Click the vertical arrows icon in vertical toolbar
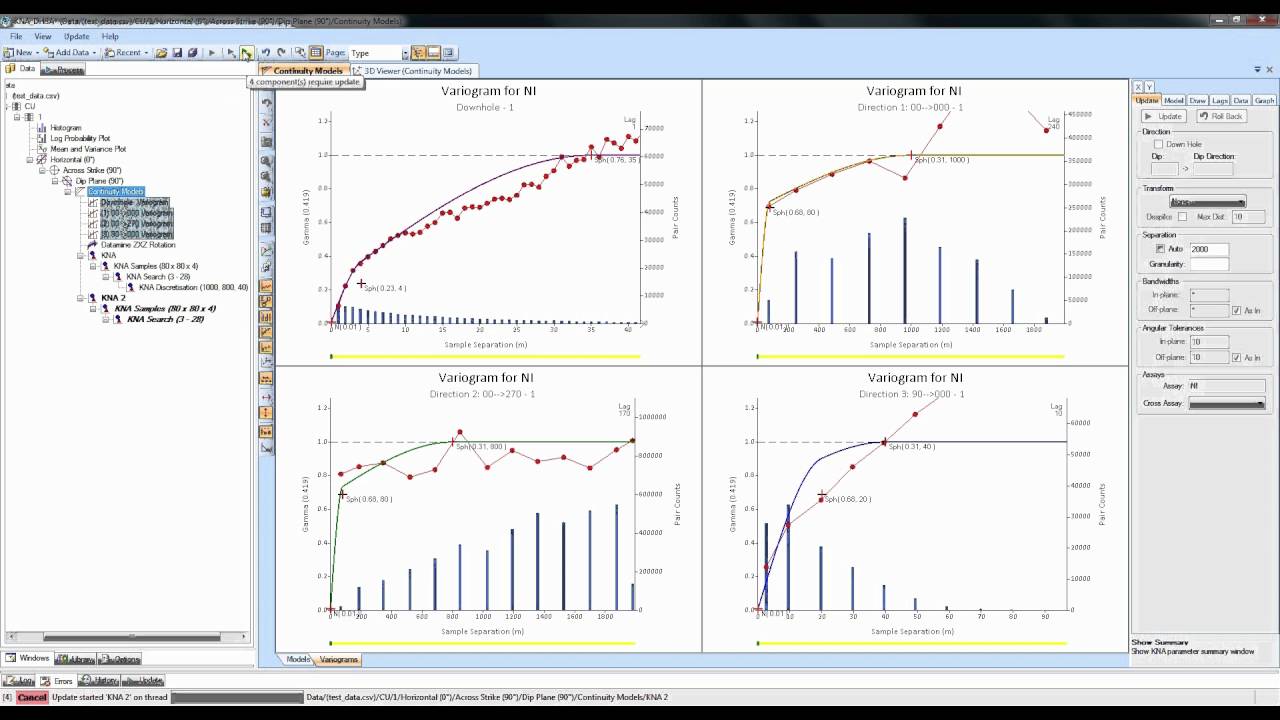Viewport: 1280px width, 720px height. coord(266,412)
